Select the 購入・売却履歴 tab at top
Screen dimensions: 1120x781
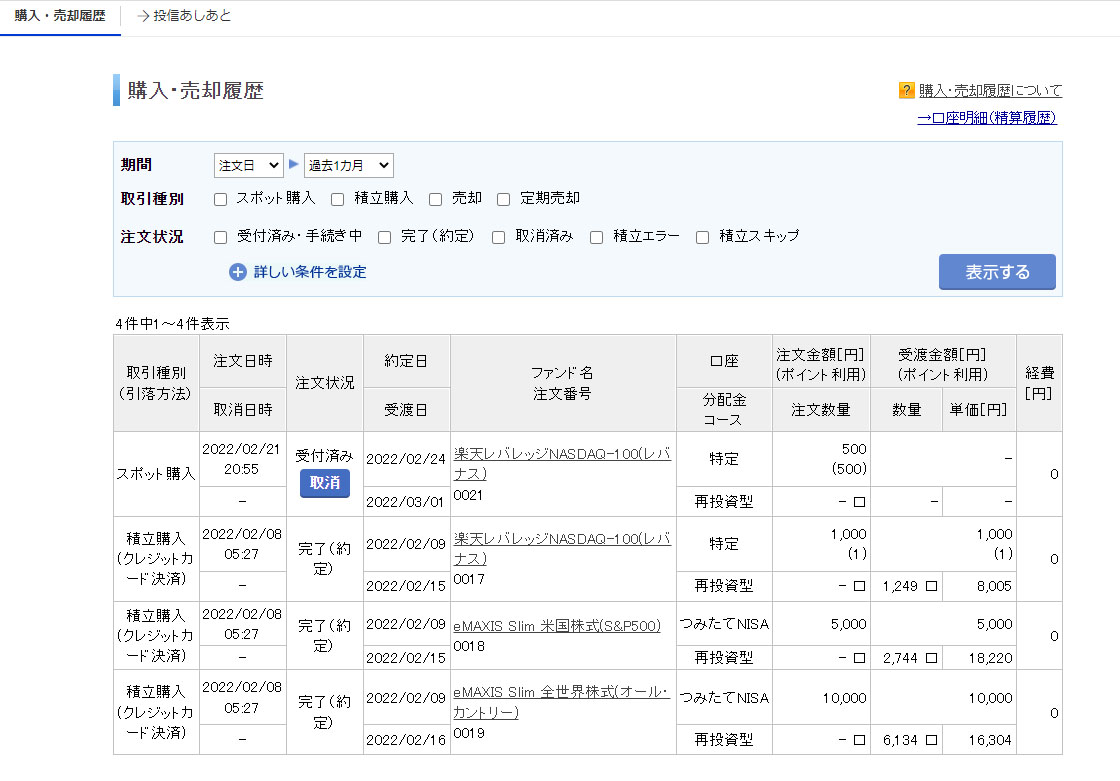click(60, 16)
